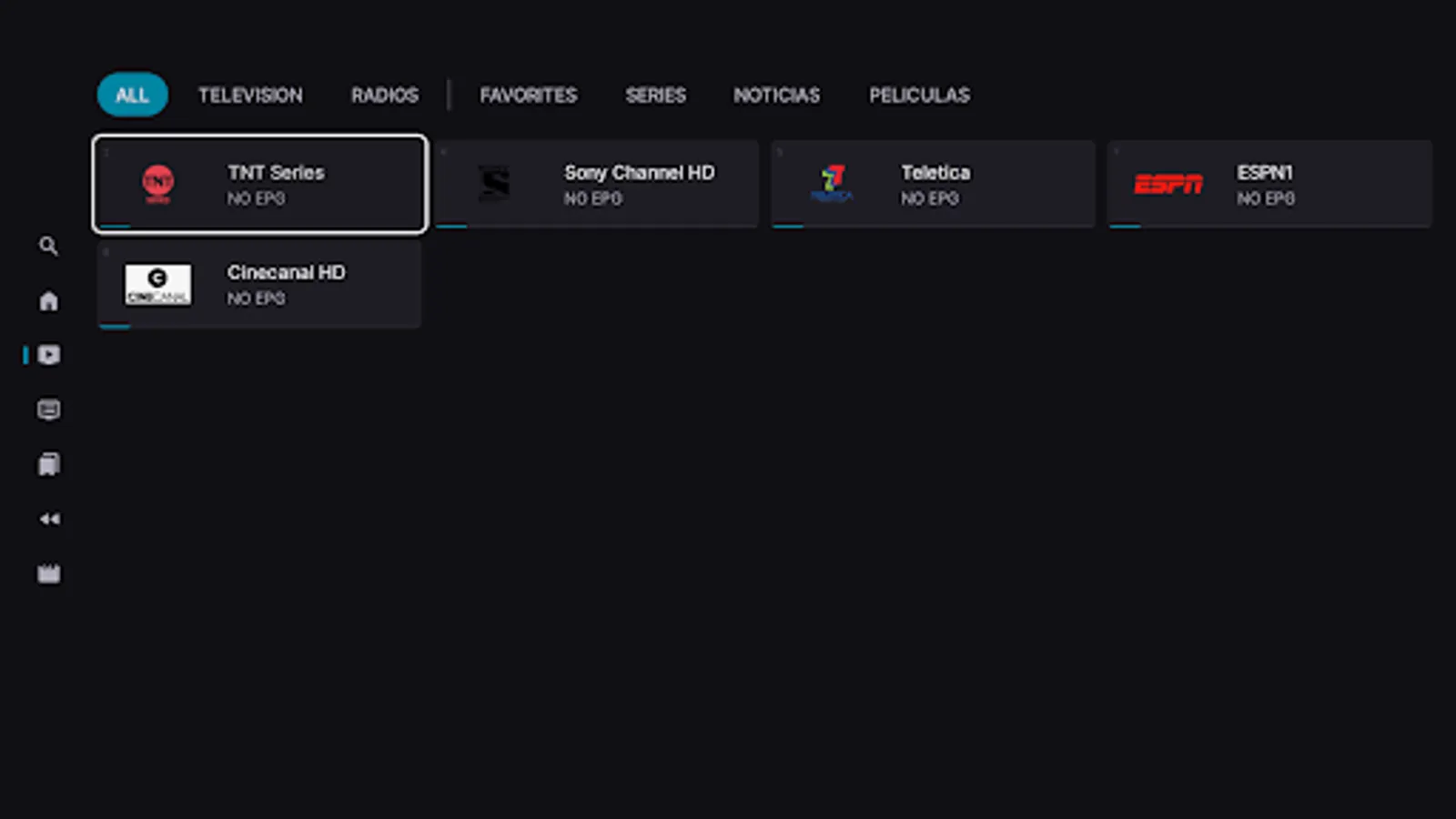Image resolution: width=1456 pixels, height=819 pixels.
Task: Open the Sony Channel HD channel
Action: pos(596,184)
